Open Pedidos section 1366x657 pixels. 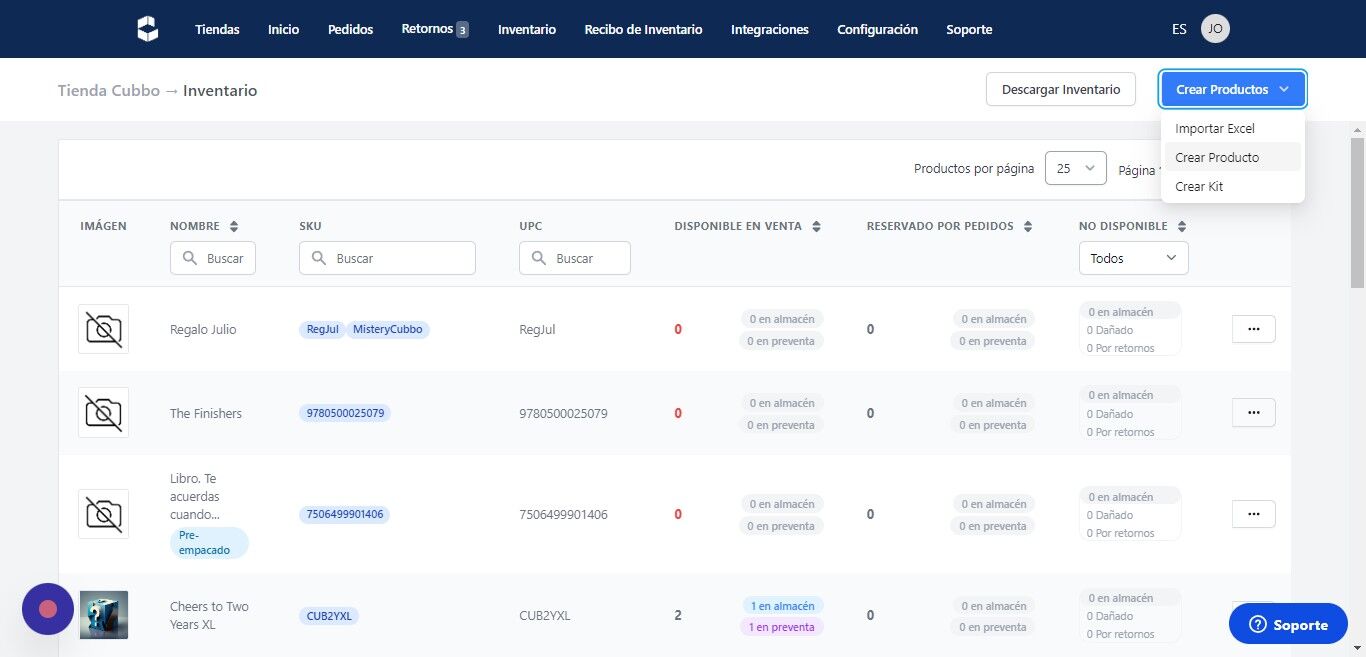click(350, 30)
